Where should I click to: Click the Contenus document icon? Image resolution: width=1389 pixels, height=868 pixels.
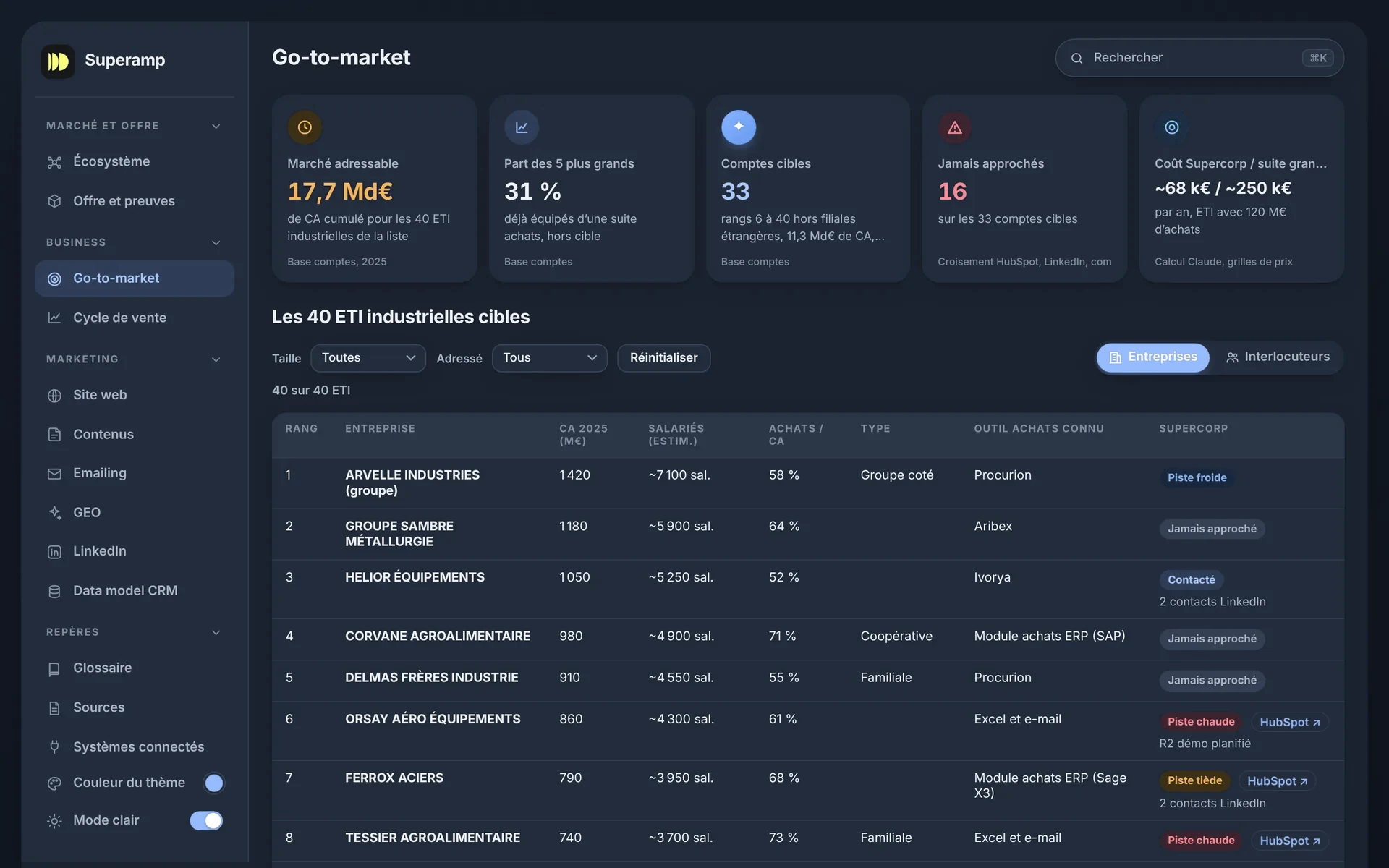(54, 434)
